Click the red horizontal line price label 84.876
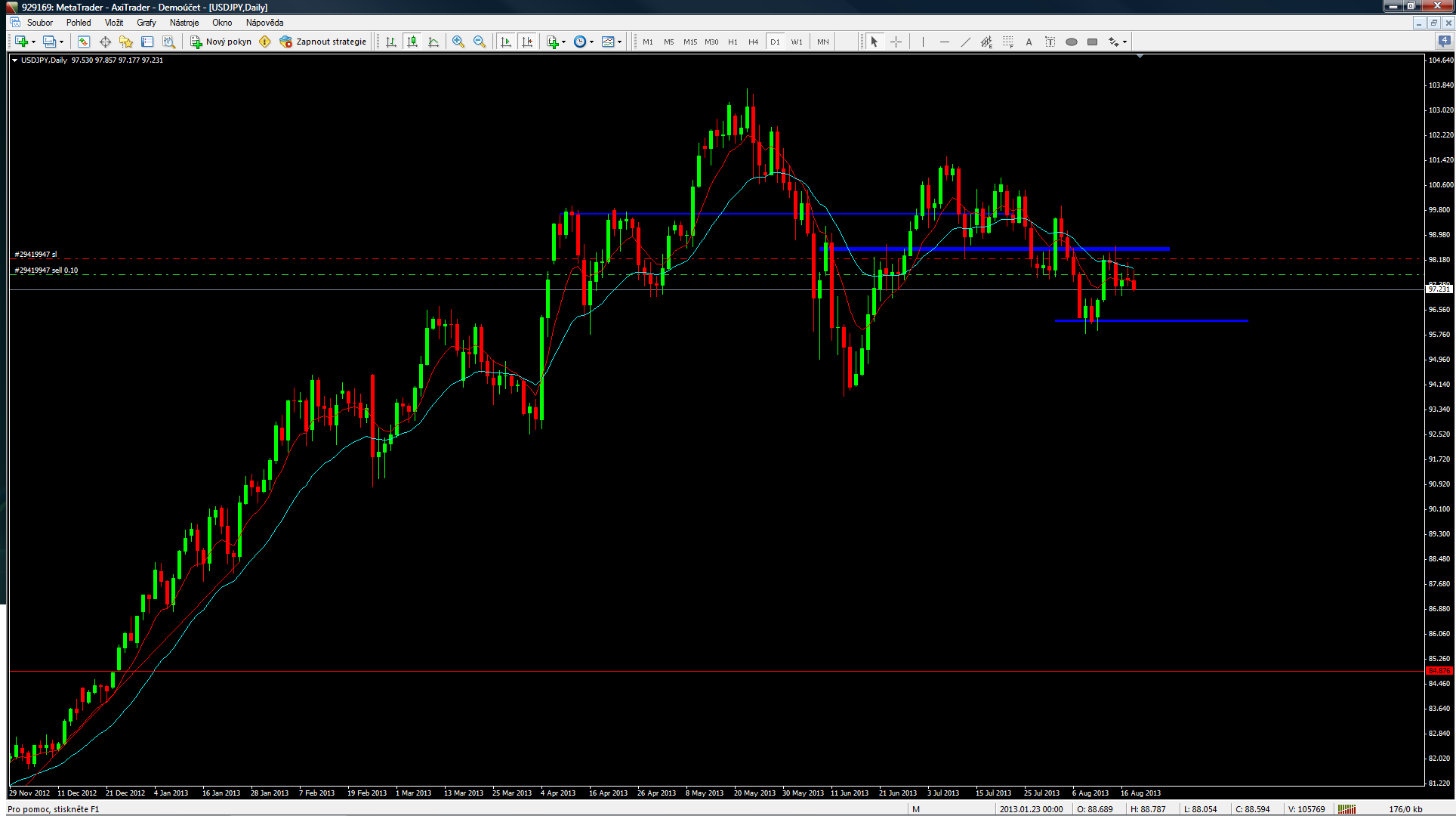Image resolution: width=1456 pixels, height=816 pixels. point(1439,671)
